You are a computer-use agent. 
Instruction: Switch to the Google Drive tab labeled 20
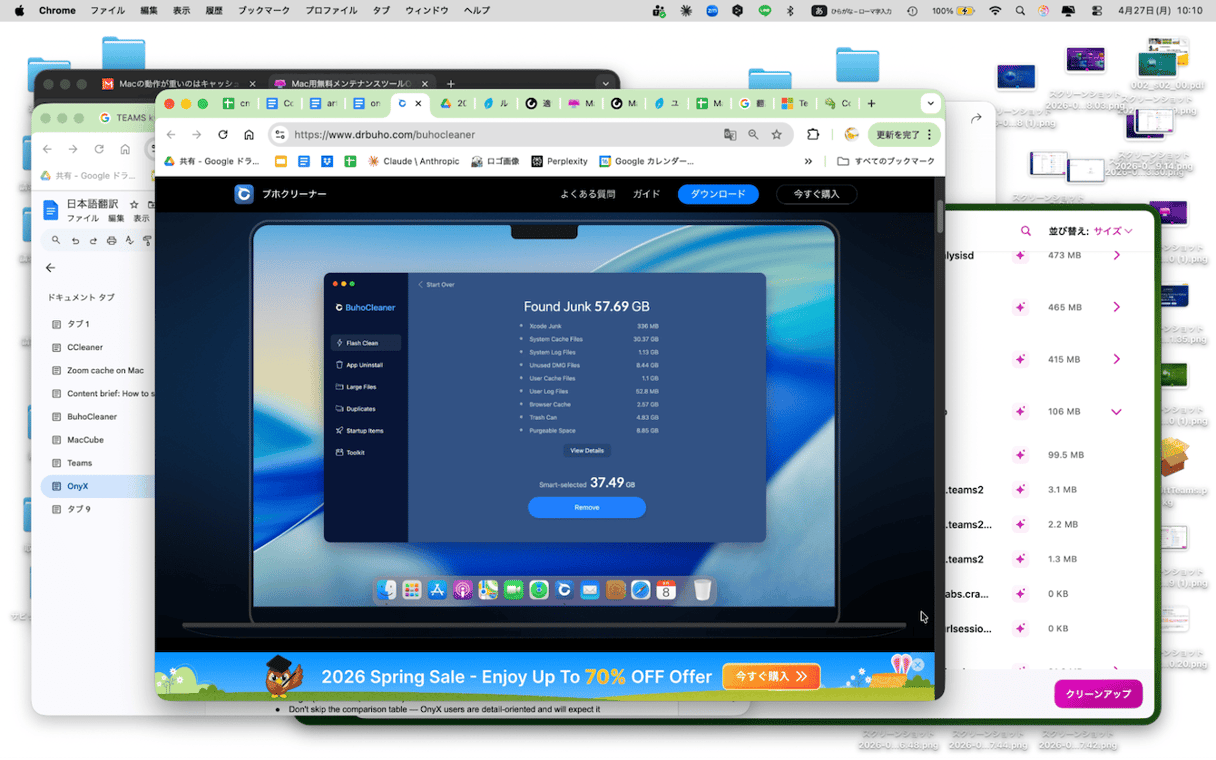click(453, 103)
